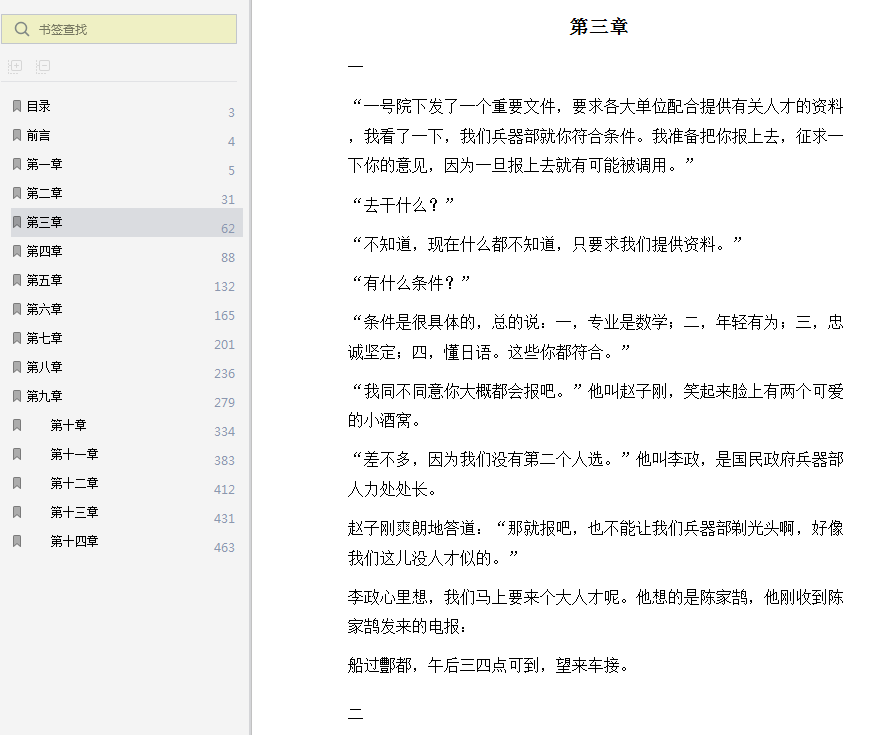The height and width of the screenshot is (735, 890).
Task: Click the magnifier search icon
Action: (22, 29)
